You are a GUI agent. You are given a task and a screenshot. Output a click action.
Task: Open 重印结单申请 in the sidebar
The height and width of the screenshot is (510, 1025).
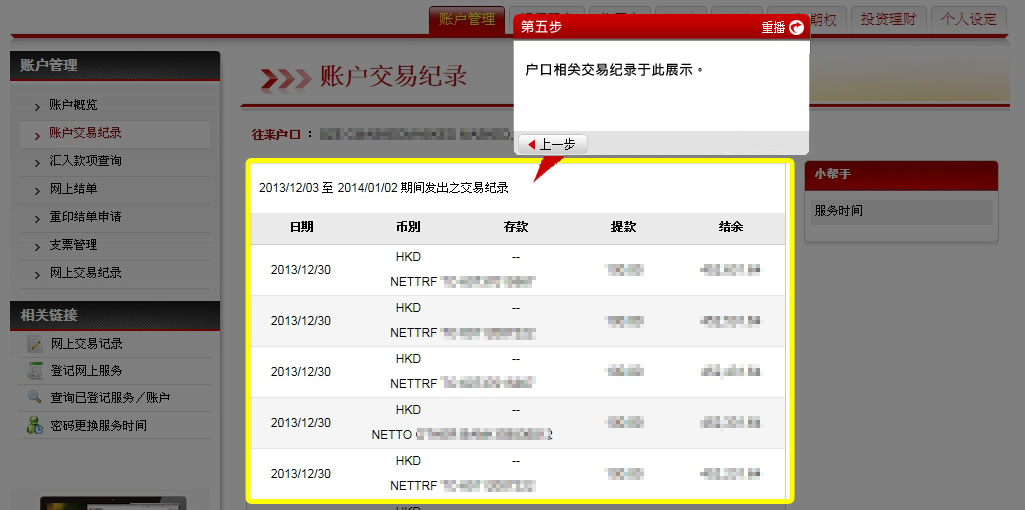pyautogui.click(x=85, y=217)
